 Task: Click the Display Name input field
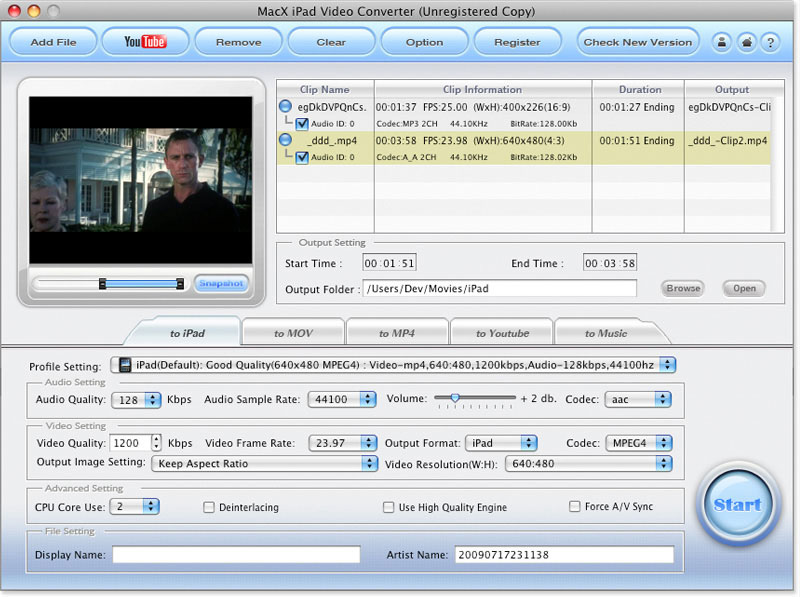(236, 555)
